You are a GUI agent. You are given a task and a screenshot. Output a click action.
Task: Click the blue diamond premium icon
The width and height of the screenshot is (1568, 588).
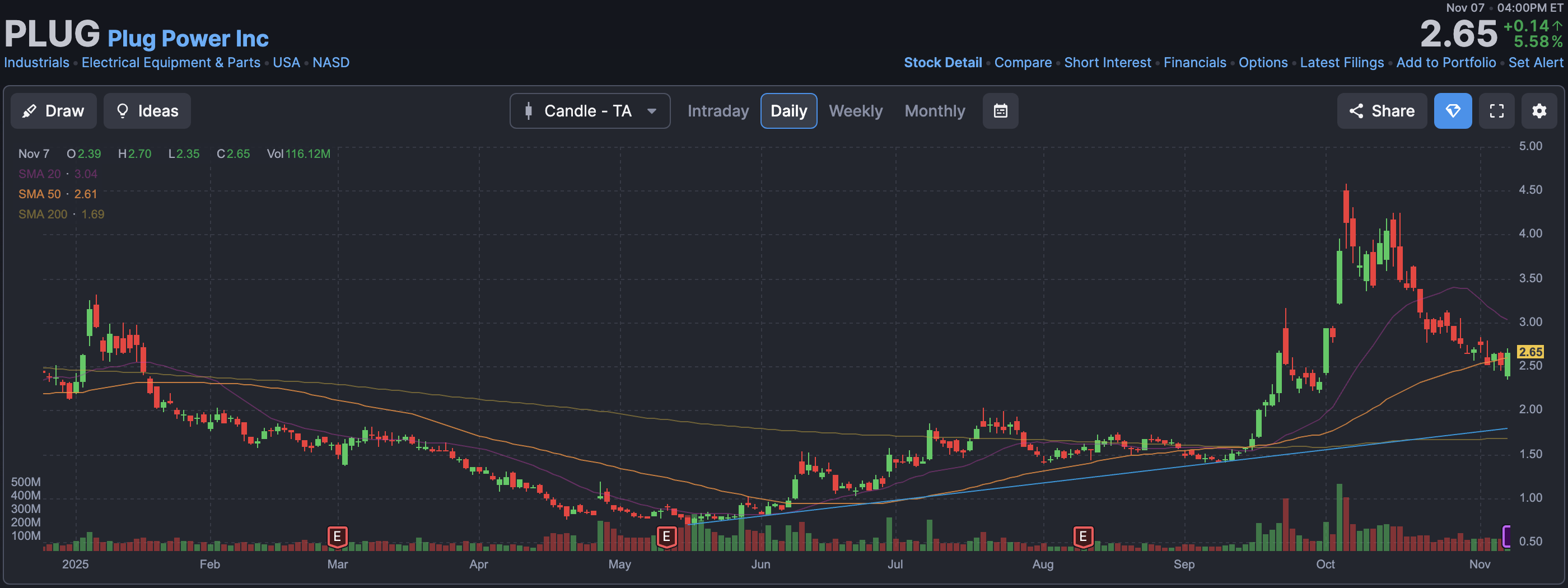1452,111
